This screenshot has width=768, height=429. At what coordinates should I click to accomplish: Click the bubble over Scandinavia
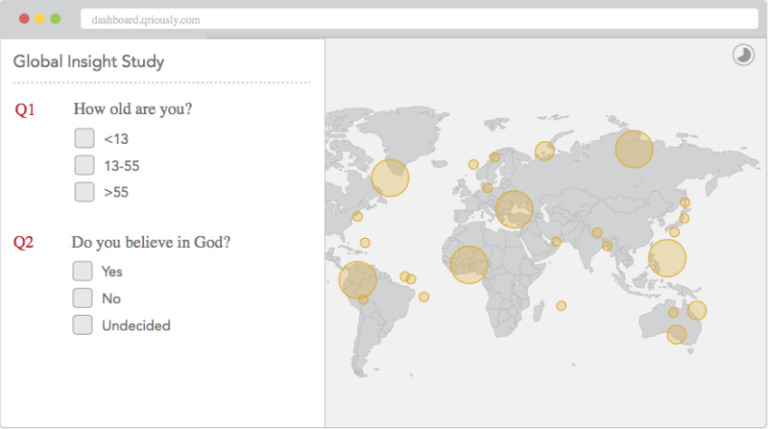(x=544, y=151)
